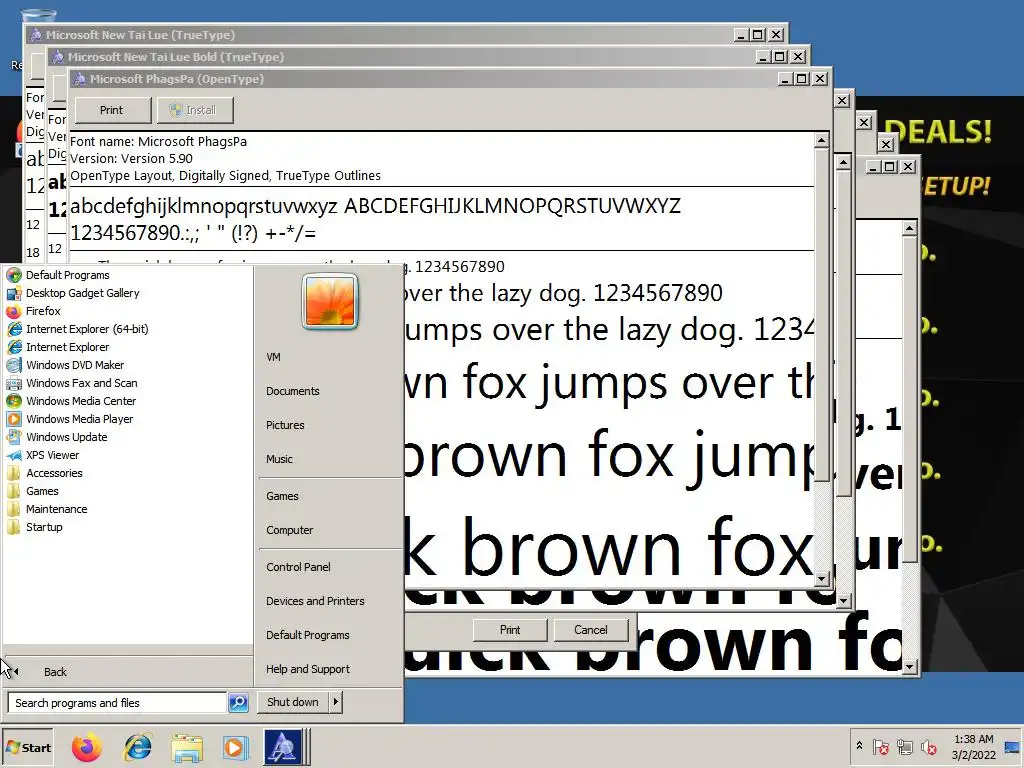Click the muted volume tray icon

click(x=928, y=746)
